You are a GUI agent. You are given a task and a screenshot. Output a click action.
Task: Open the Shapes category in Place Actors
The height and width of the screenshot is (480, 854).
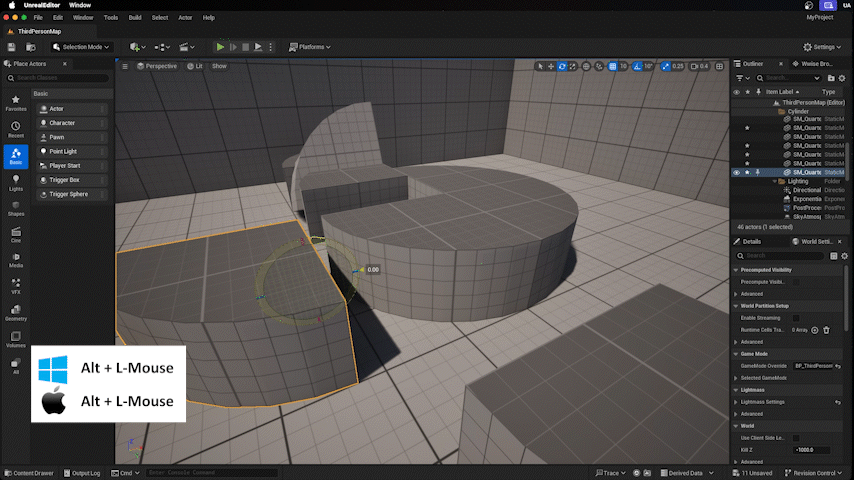point(16,208)
